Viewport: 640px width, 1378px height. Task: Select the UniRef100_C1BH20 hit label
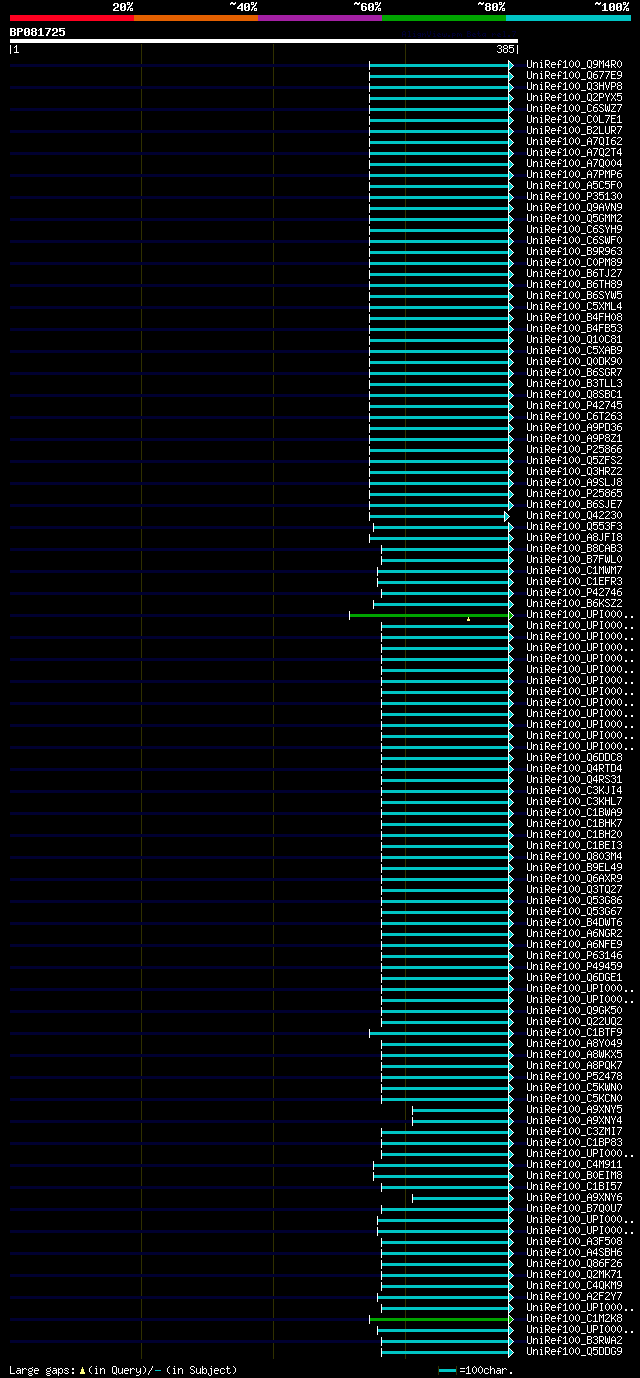point(574,834)
